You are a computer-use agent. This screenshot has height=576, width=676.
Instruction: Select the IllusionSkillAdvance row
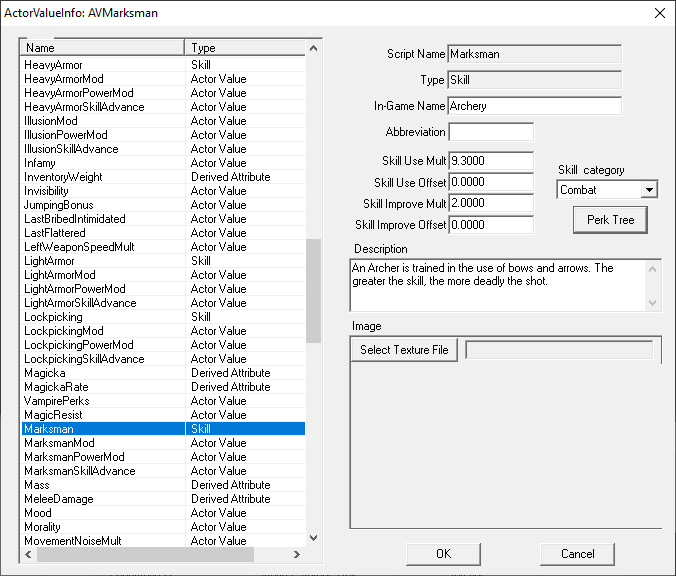coord(163,149)
